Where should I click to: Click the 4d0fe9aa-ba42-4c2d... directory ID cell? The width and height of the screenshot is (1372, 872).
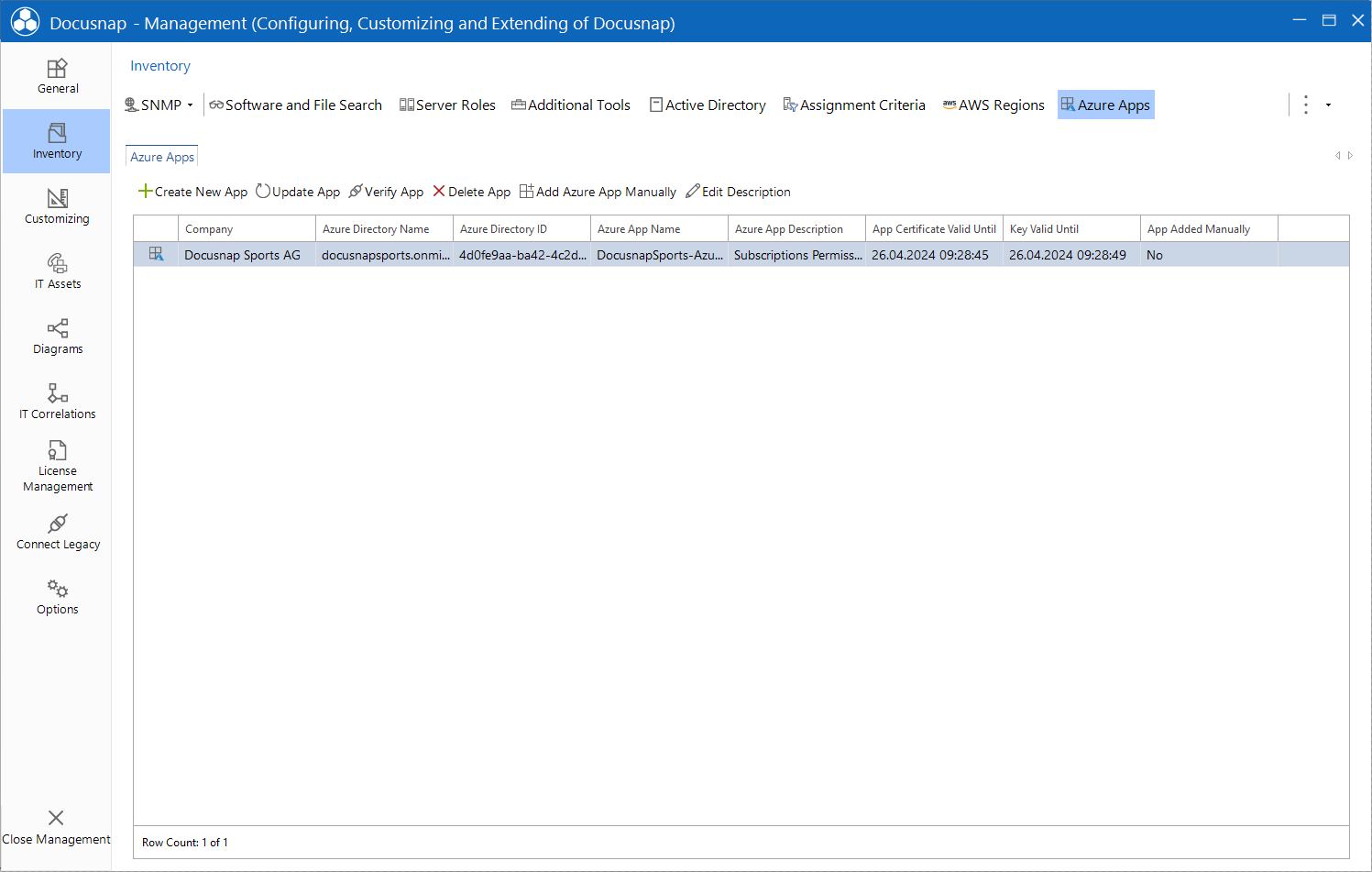pyautogui.click(x=522, y=255)
